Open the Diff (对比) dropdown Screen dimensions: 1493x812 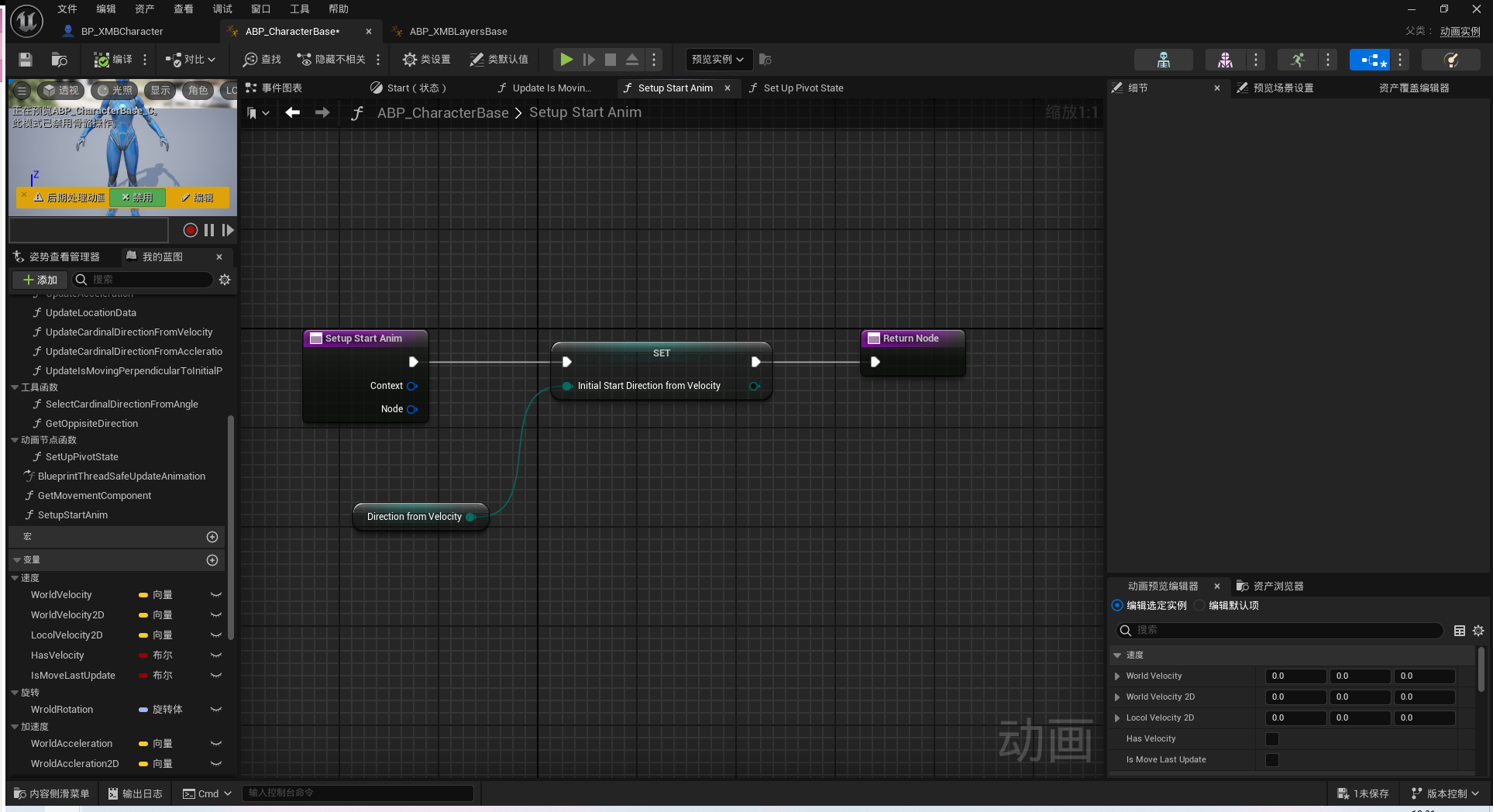point(190,60)
